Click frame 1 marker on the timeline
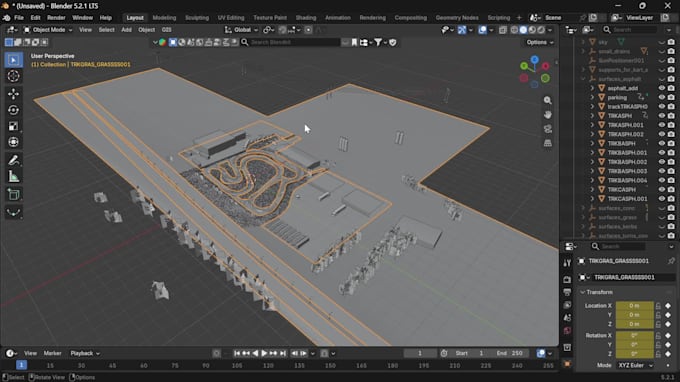Viewport: 680px width, 382px height. point(21,366)
